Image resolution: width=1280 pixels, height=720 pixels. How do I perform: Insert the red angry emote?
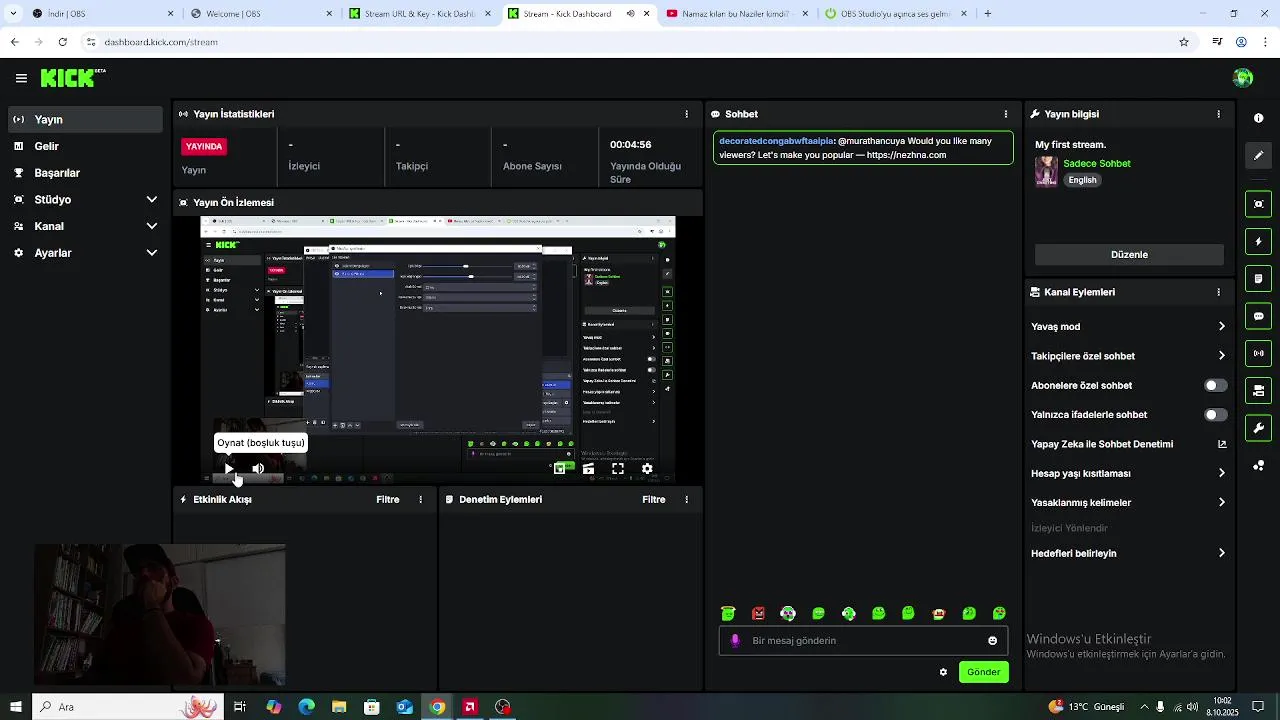[758, 614]
